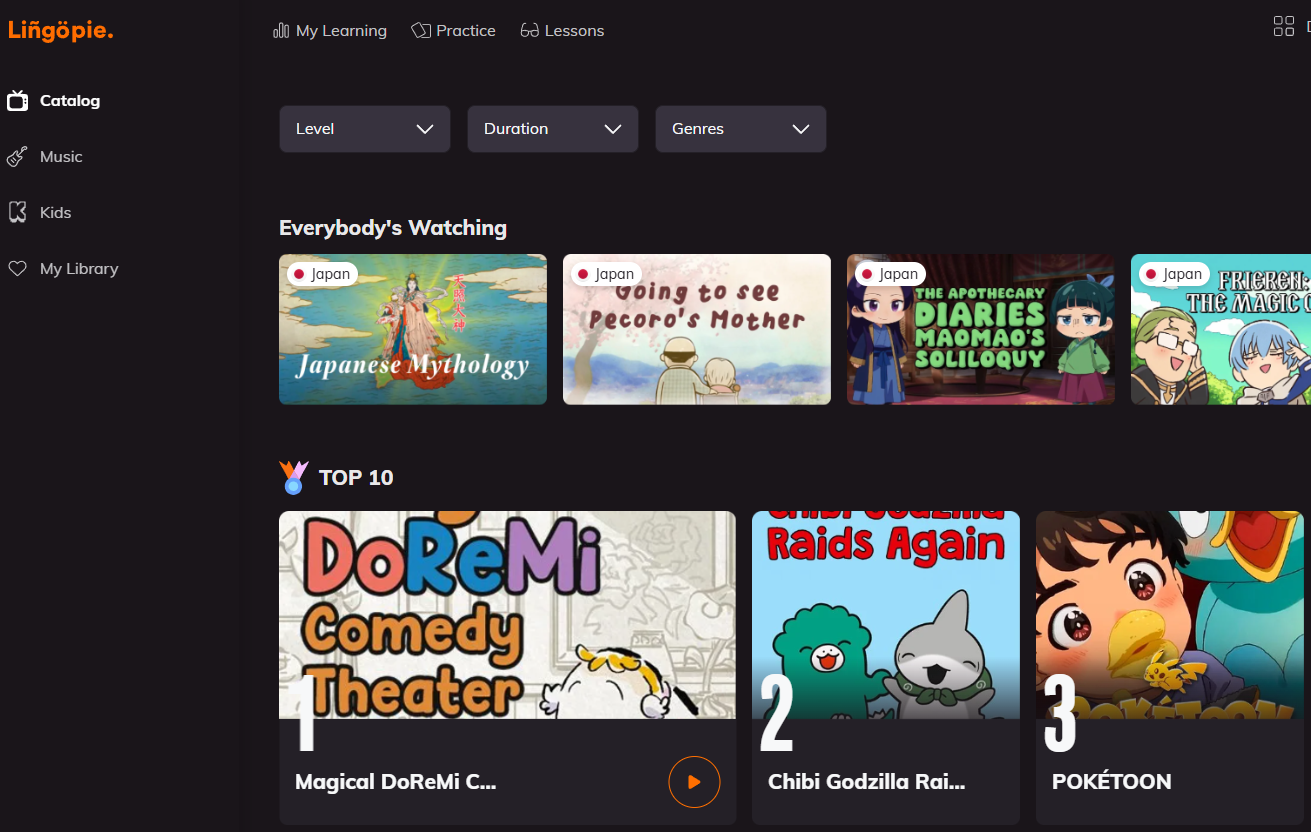Open the Duration filter dropdown
1311x832 pixels.
point(552,129)
